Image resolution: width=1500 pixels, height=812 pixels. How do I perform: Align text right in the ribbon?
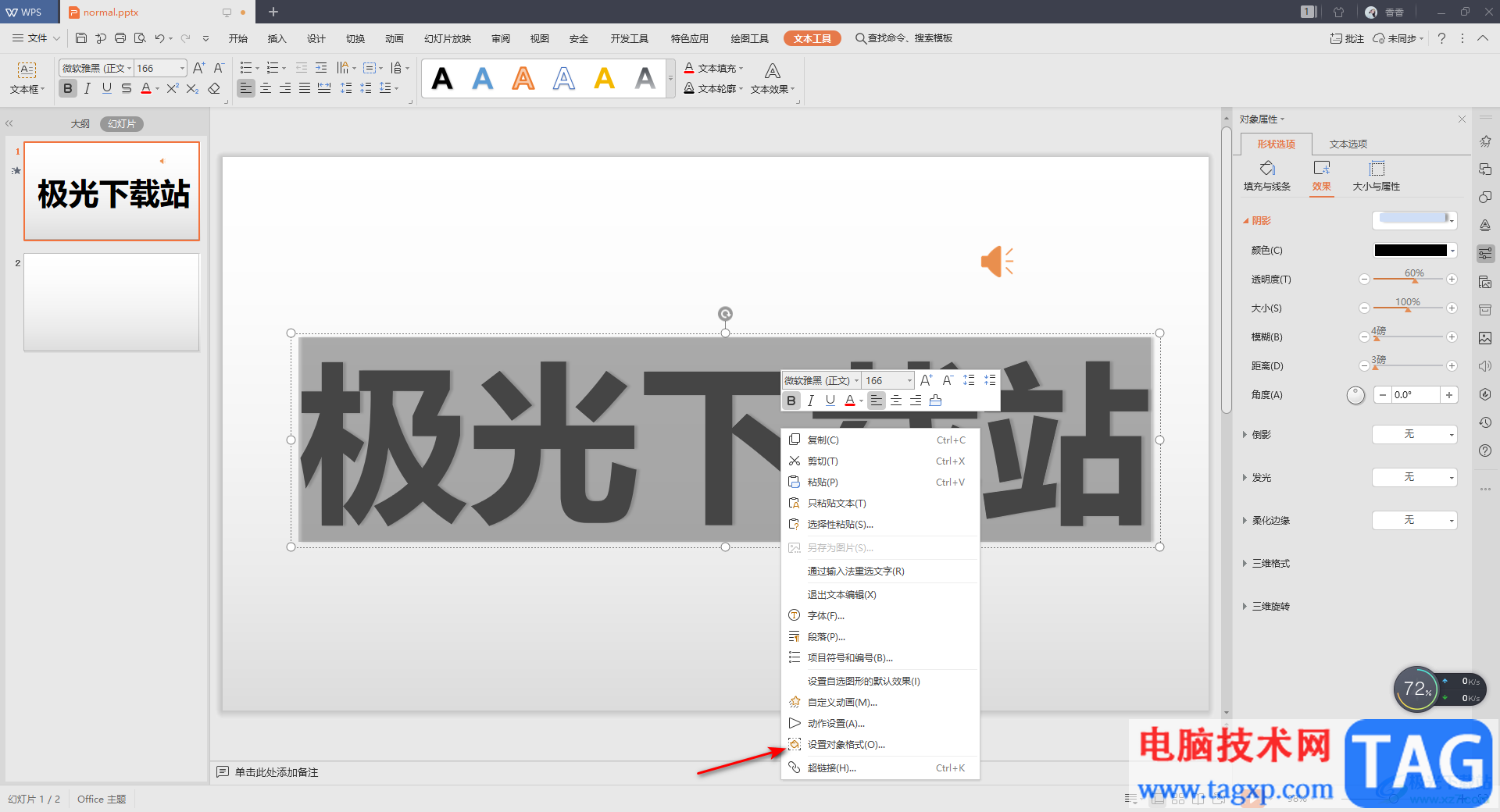[285, 88]
